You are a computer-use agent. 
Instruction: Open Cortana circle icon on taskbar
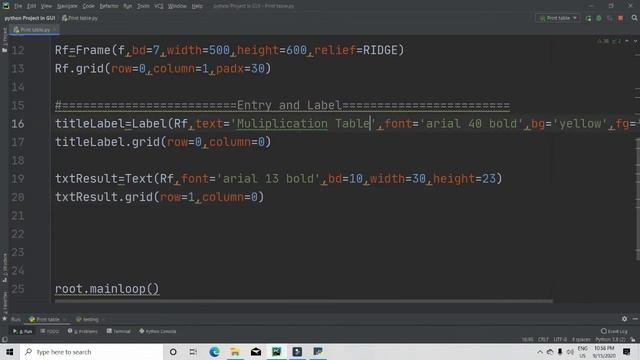point(173,352)
